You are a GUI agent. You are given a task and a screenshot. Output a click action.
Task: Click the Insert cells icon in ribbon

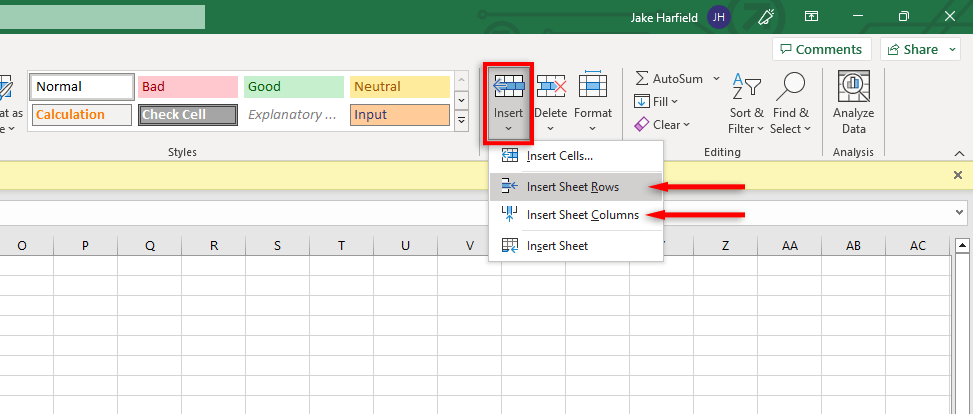pos(508,88)
